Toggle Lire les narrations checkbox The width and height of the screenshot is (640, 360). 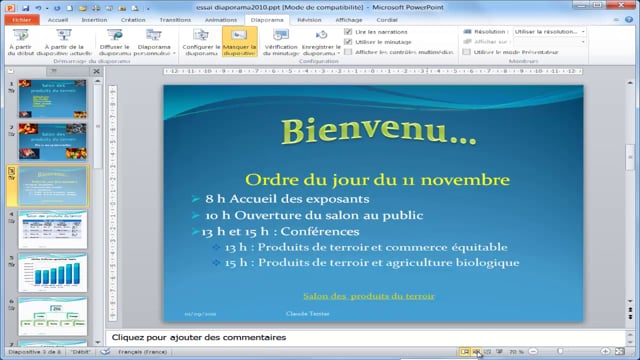click(348, 31)
